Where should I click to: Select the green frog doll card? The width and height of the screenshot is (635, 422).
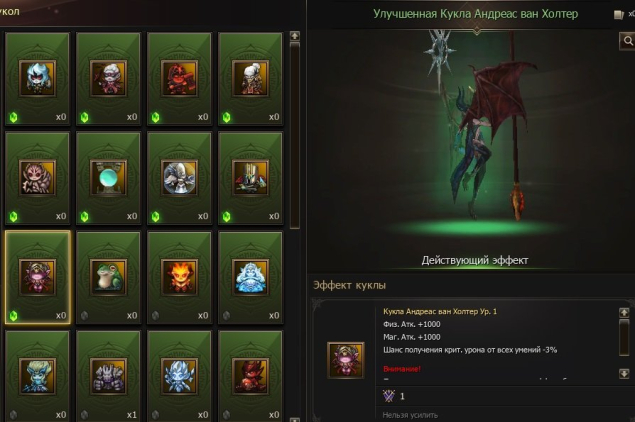(x=108, y=277)
